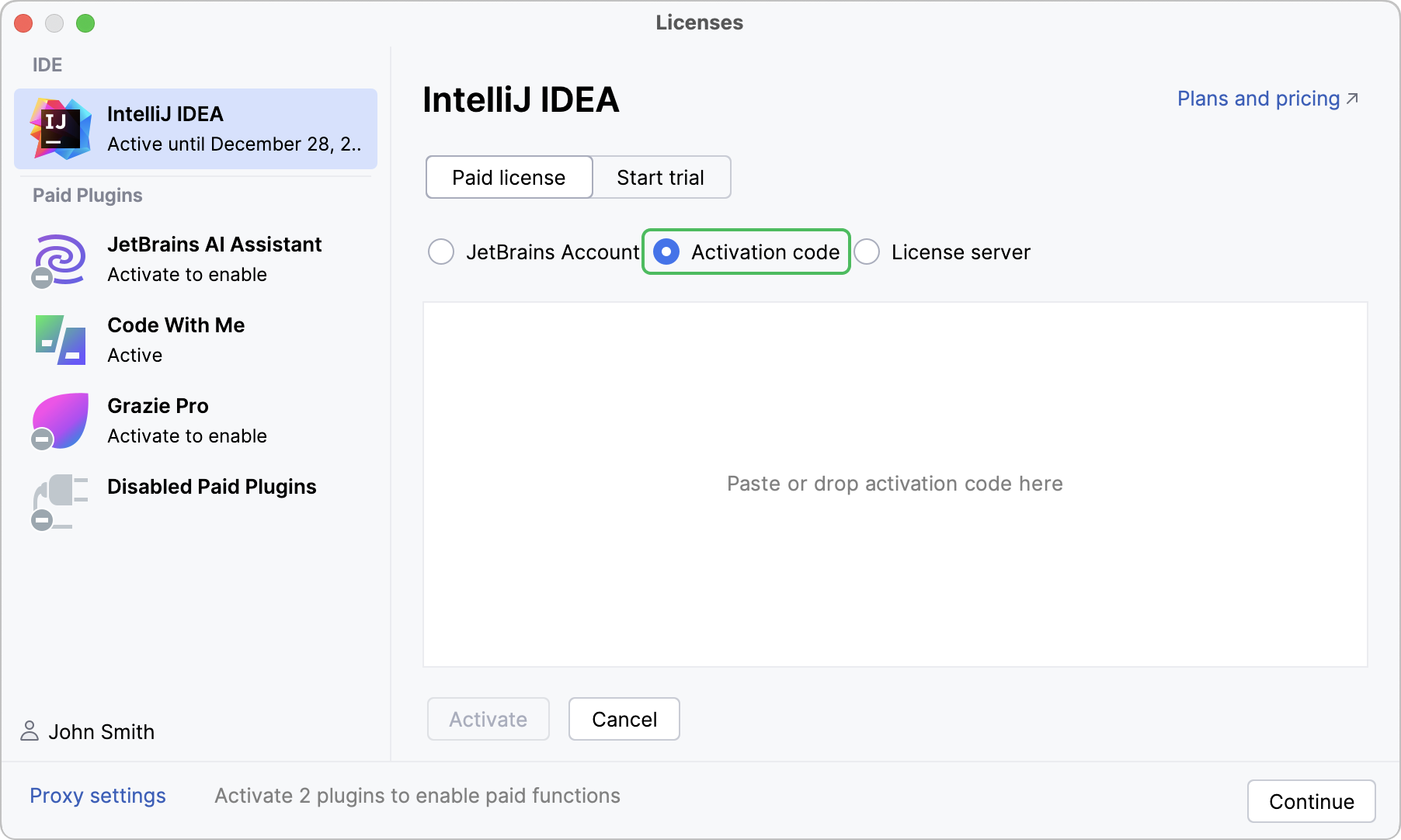
Task: Click the Continue button
Action: (x=1312, y=801)
